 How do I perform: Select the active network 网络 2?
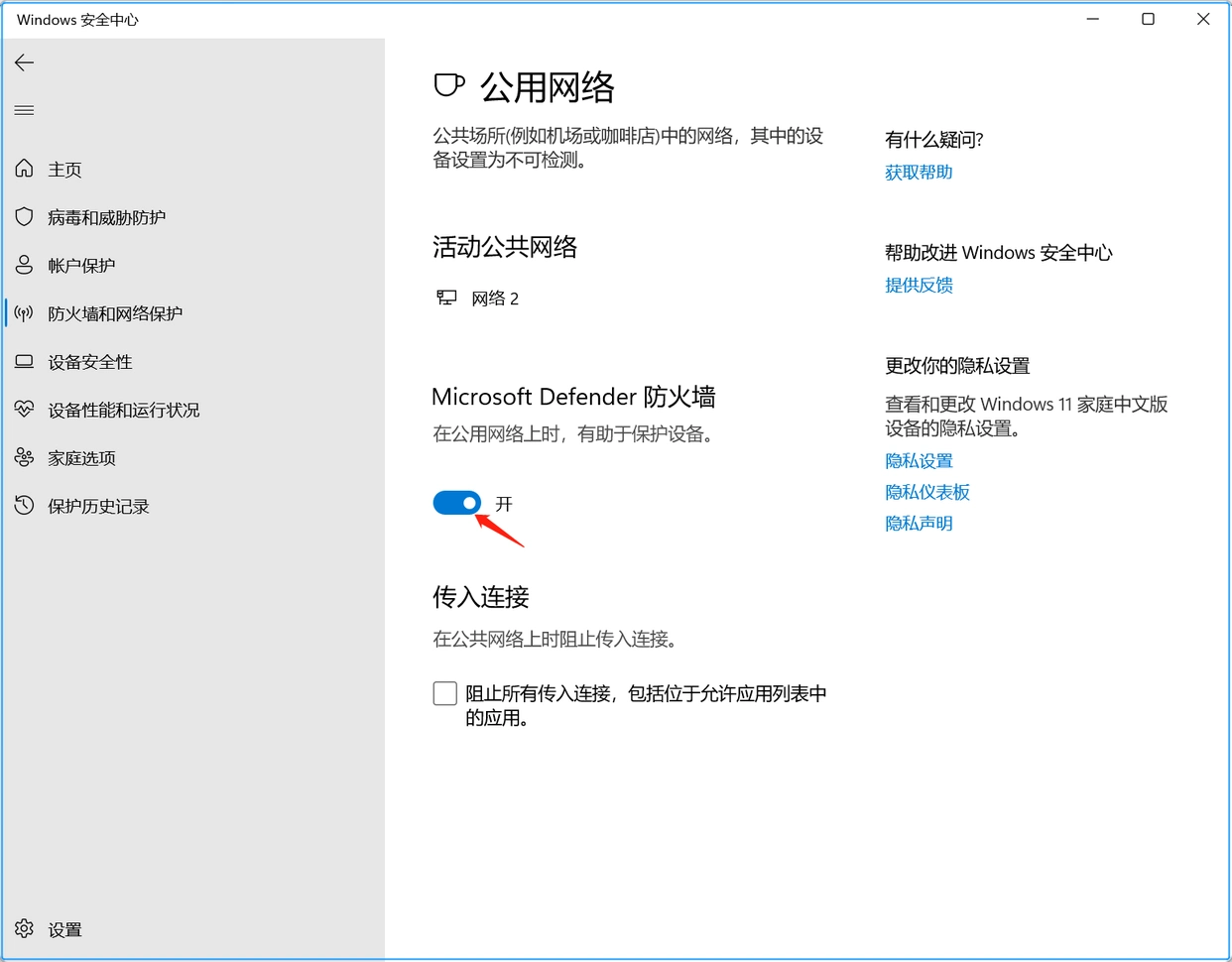coord(496,299)
